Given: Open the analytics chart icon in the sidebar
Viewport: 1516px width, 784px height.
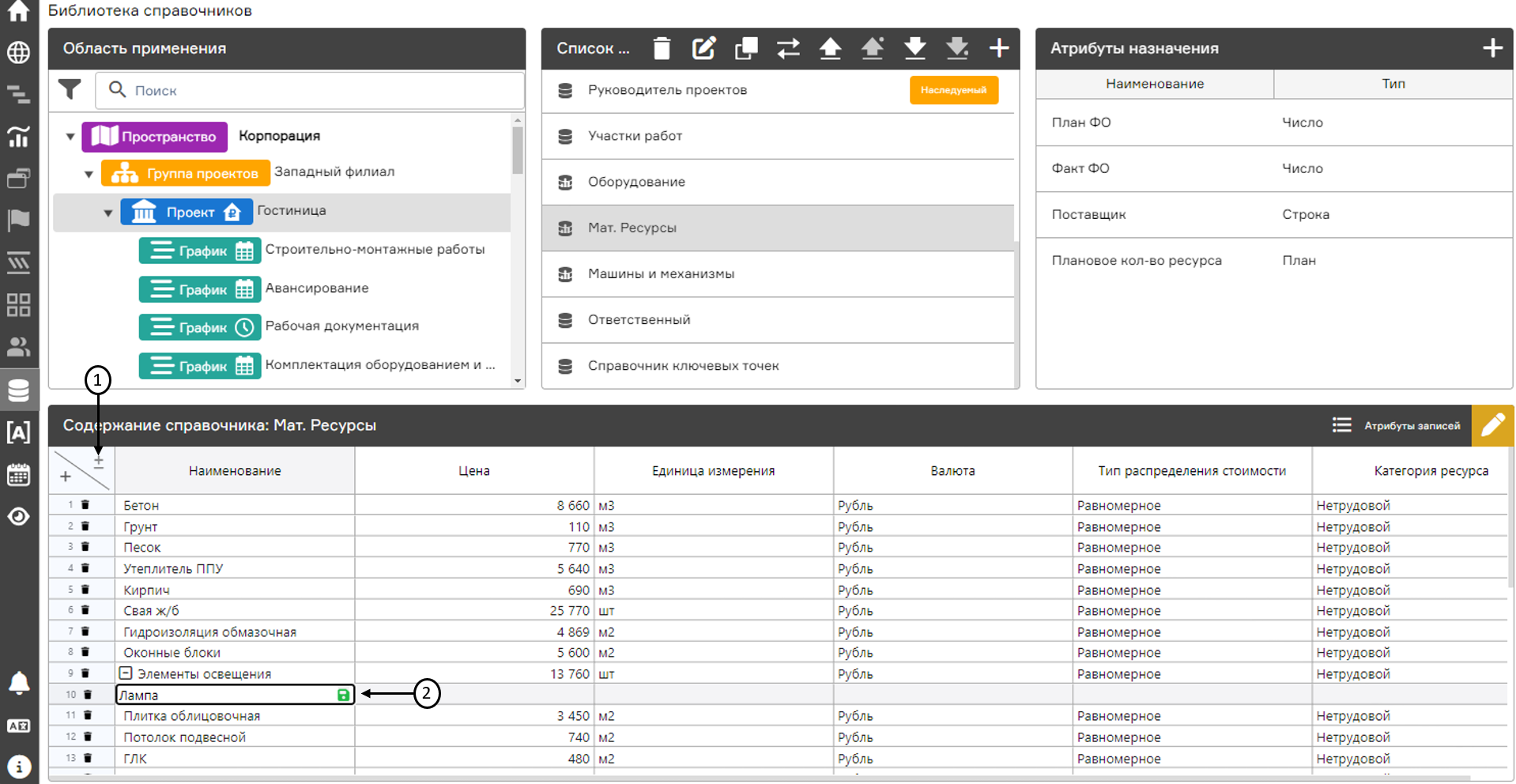Looking at the screenshot, I should pos(18,137).
